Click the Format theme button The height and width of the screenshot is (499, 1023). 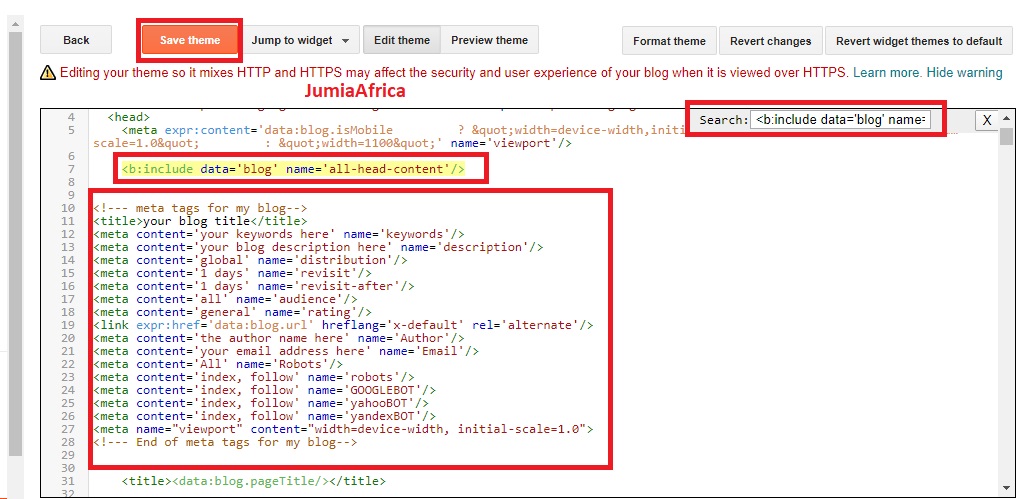669,41
